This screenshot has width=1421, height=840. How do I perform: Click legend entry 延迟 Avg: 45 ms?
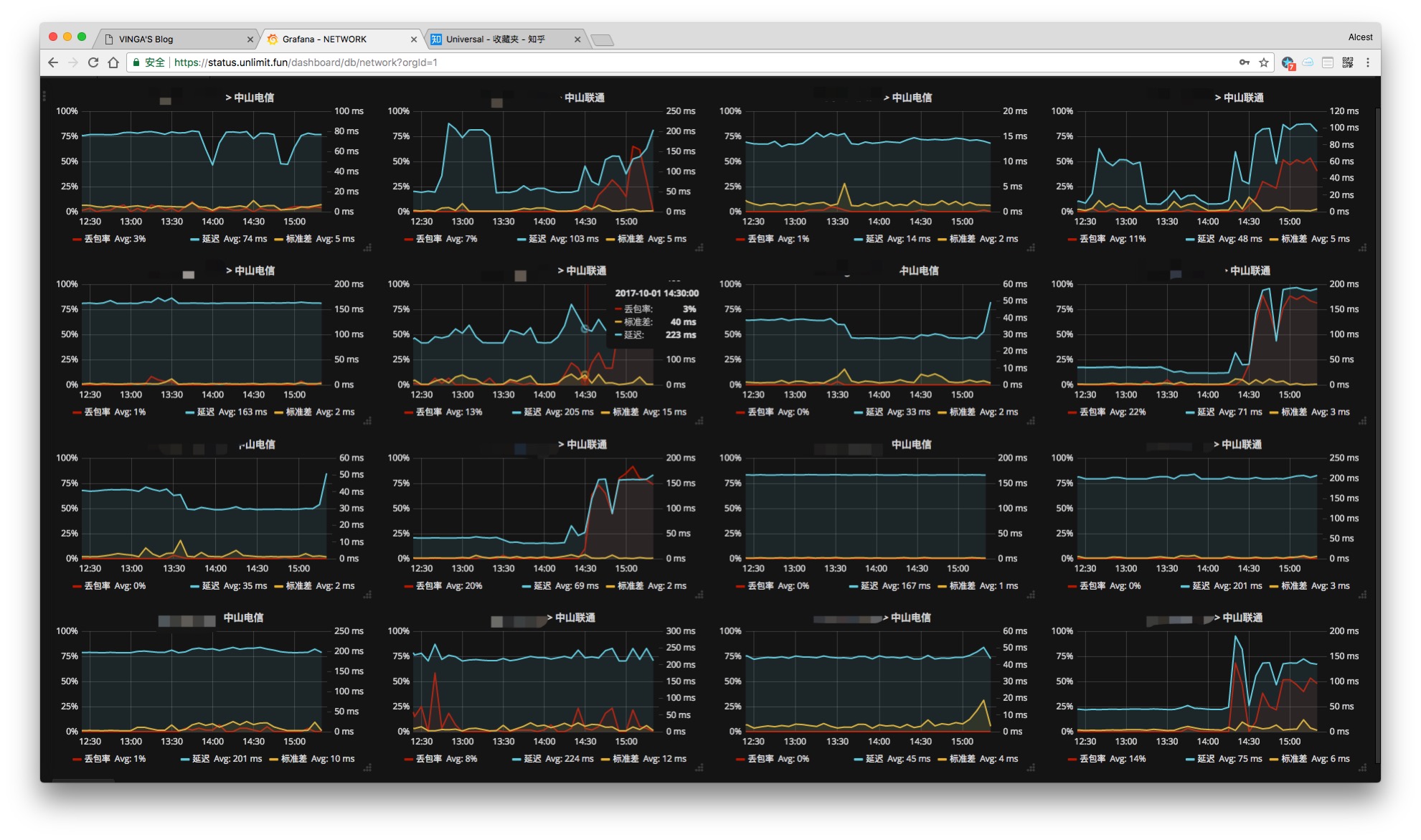pyautogui.click(x=892, y=759)
